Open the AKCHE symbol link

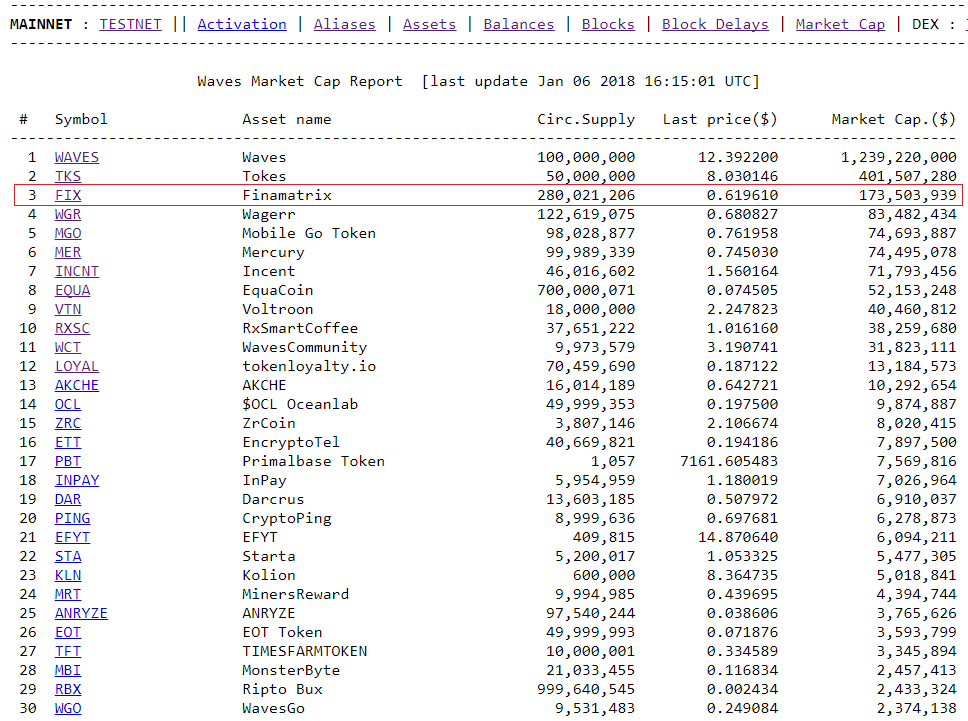tap(77, 385)
